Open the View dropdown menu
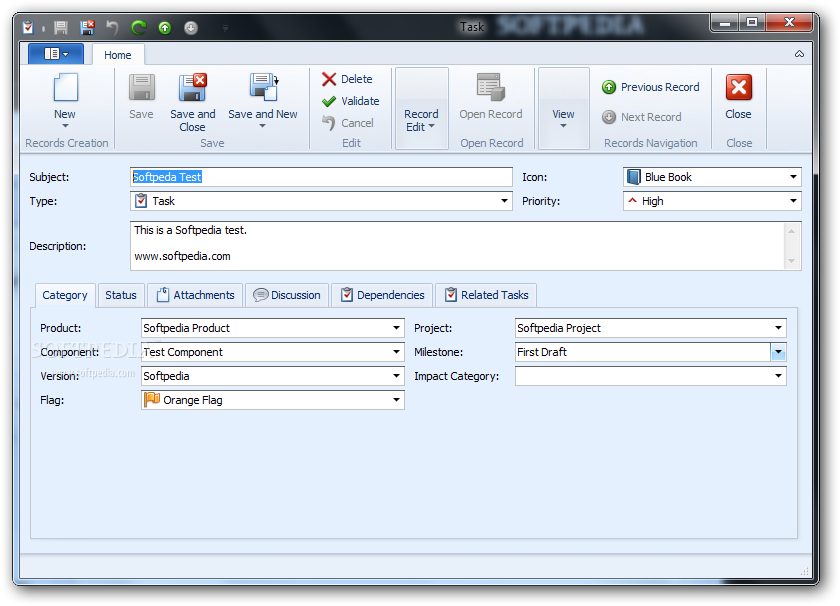Image resolution: width=840 pixels, height=606 pixels. [564, 109]
